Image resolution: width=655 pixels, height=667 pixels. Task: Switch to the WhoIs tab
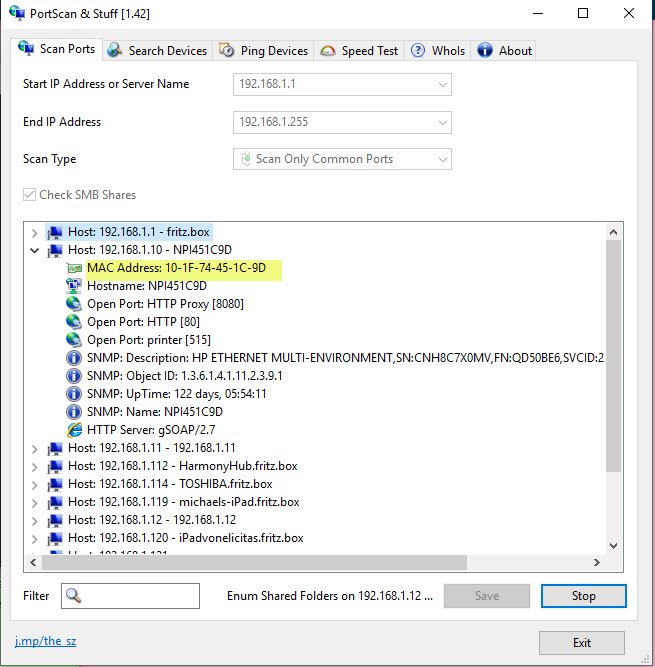(x=437, y=51)
